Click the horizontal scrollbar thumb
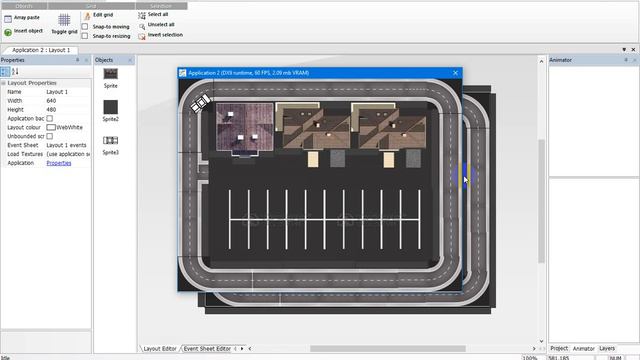Screen dimensions: 640x360 tap(388, 349)
